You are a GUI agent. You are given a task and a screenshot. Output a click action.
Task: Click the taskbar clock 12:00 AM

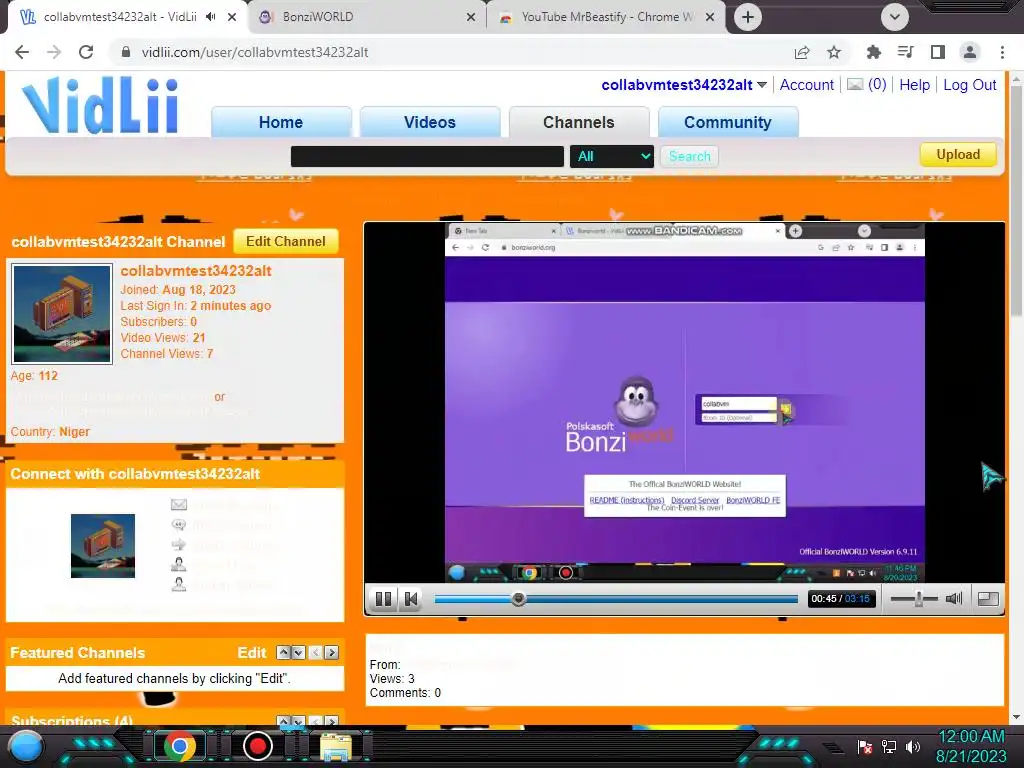click(x=971, y=737)
